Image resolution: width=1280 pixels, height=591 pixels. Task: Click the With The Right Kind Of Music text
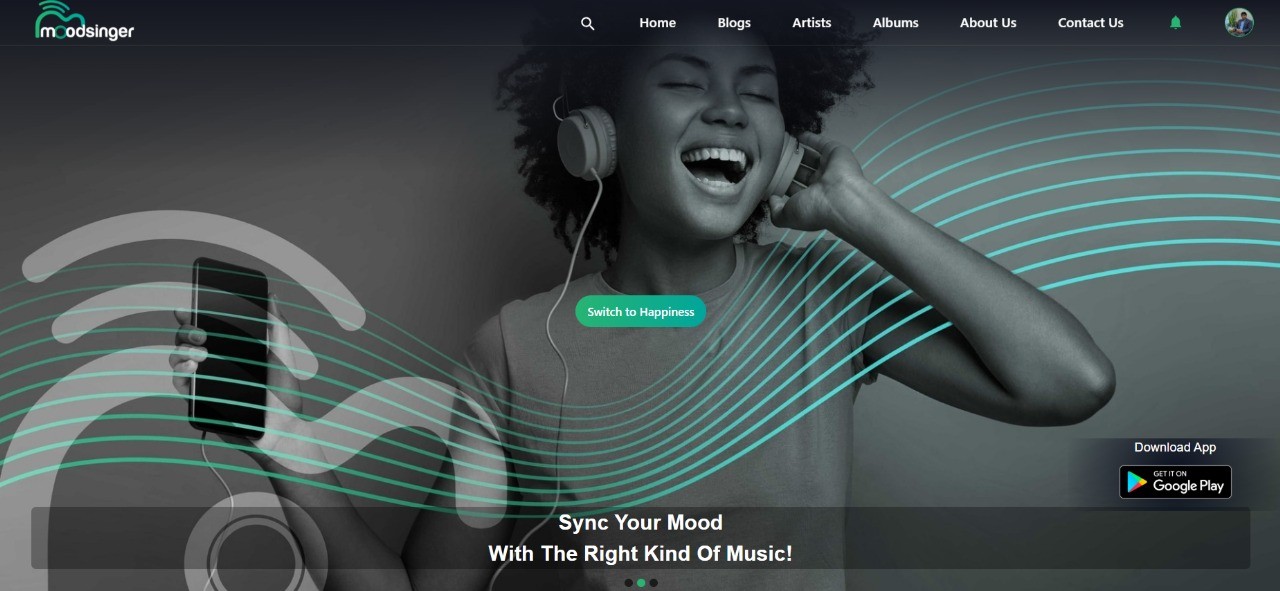point(640,554)
